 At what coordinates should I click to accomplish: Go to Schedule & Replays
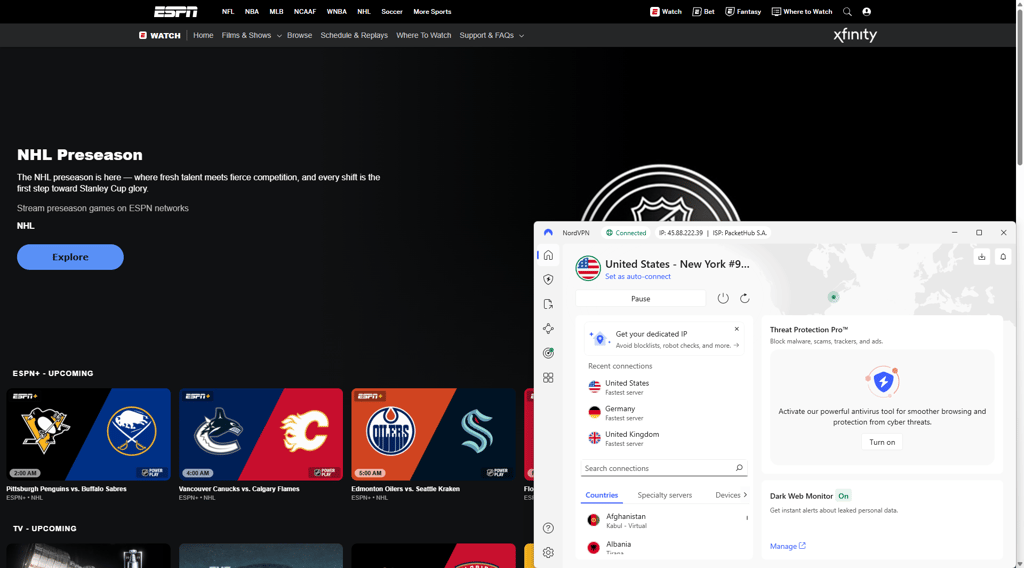pyautogui.click(x=354, y=35)
